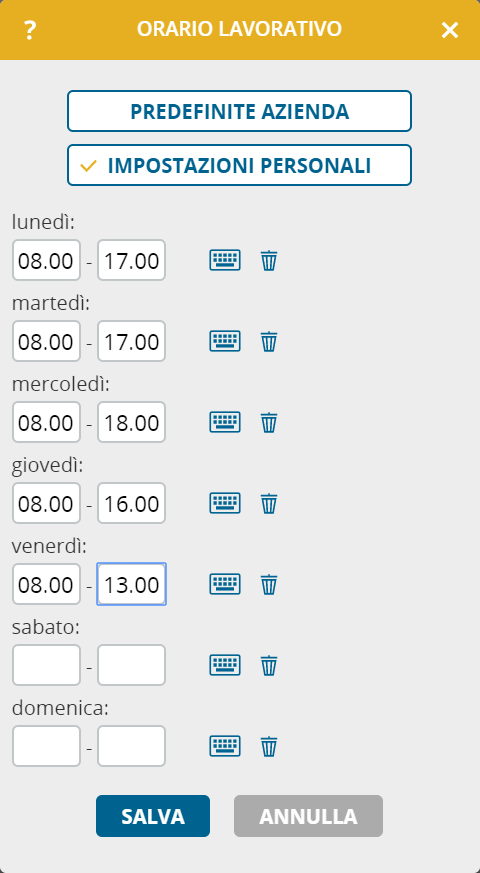Click keyboard icon for venerdì row
480x873 pixels.
click(x=225, y=584)
